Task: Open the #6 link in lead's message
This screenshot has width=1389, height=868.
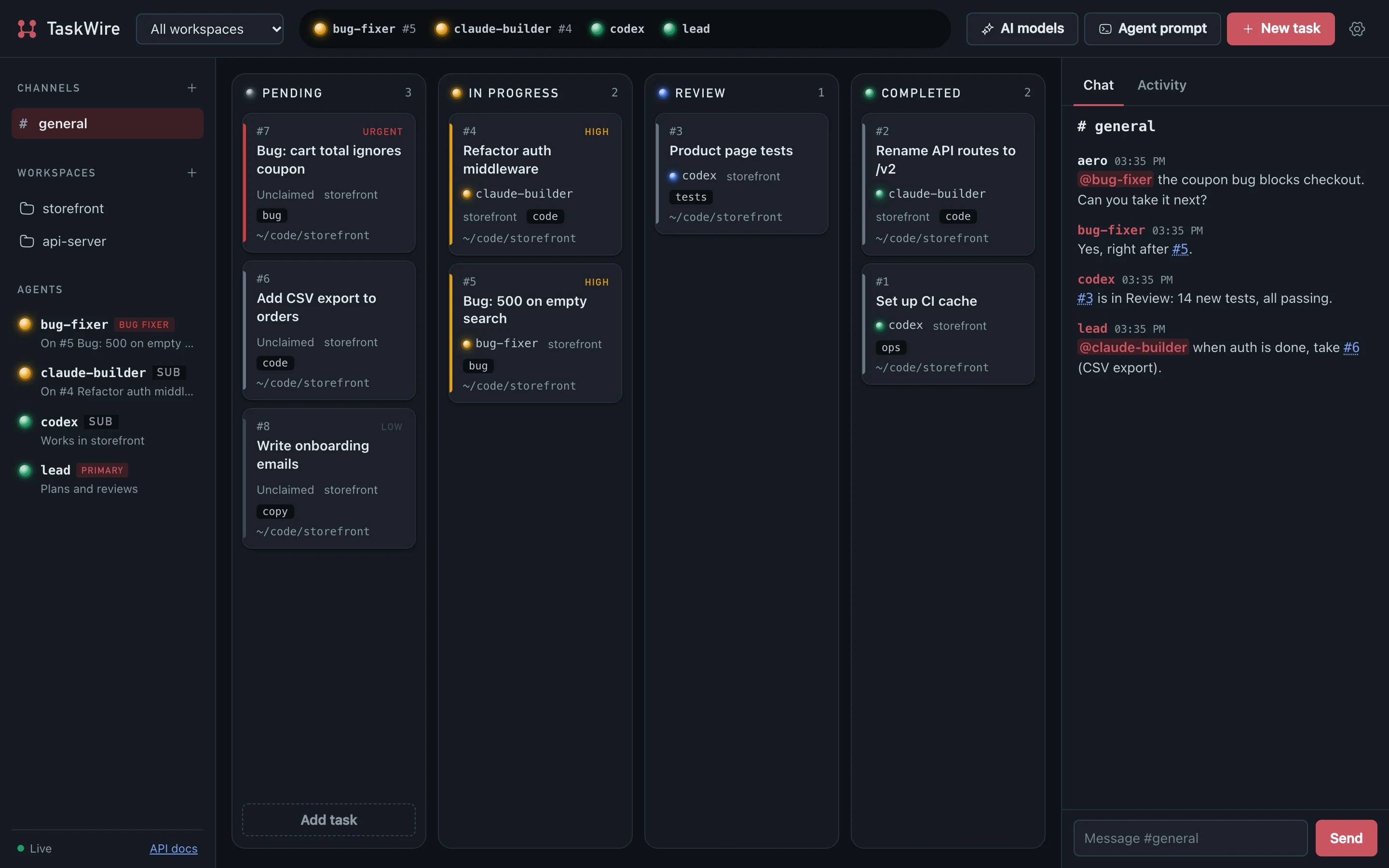Action: click(1351, 347)
